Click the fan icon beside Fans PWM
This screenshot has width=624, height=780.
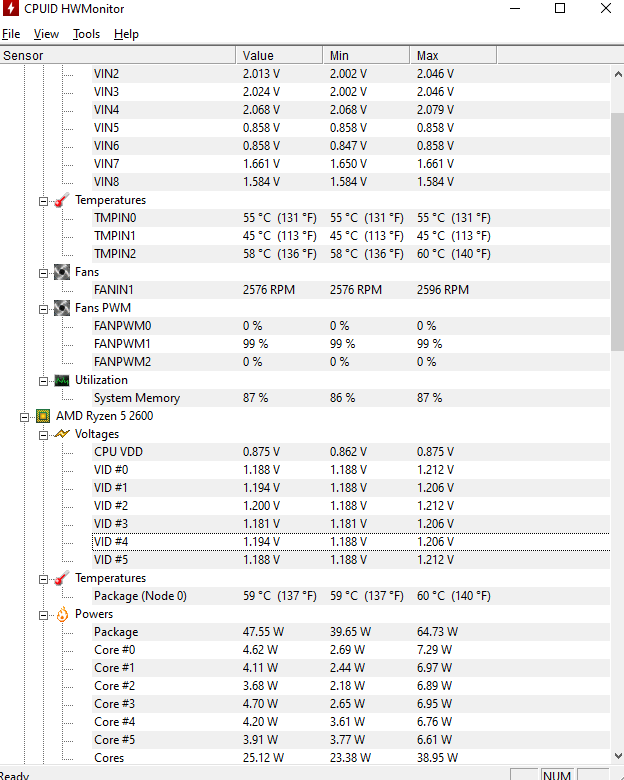(x=62, y=308)
